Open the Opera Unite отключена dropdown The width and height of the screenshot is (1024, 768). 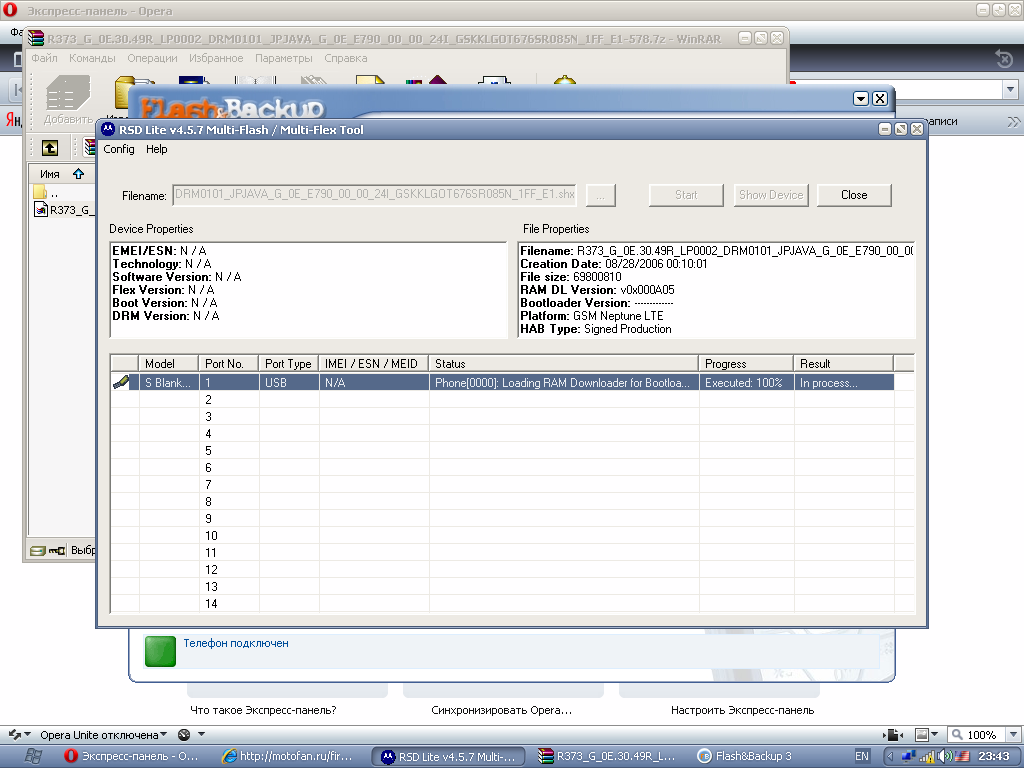pyautogui.click(x=103, y=735)
